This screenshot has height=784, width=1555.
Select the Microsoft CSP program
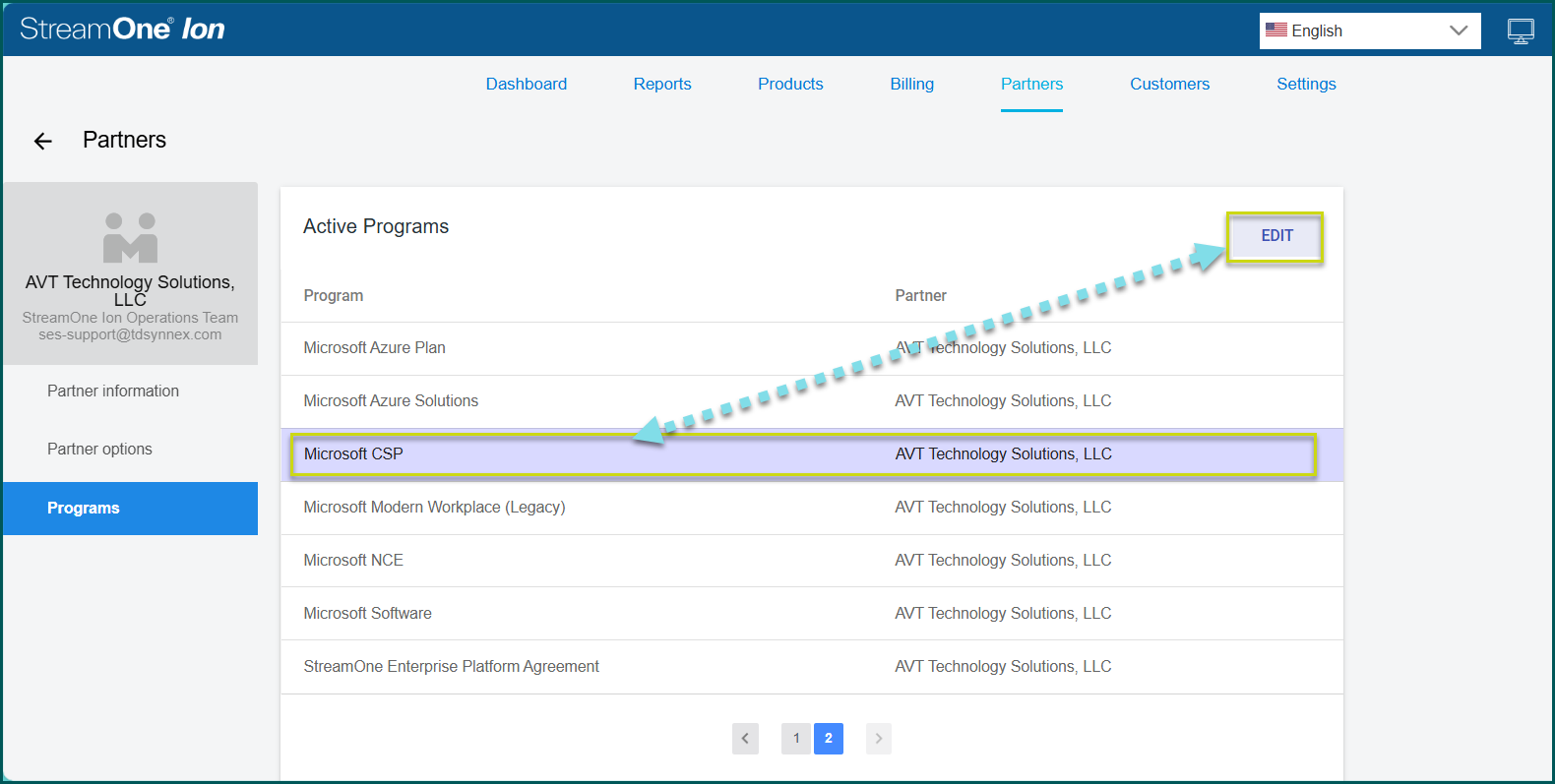click(x=812, y=454)
